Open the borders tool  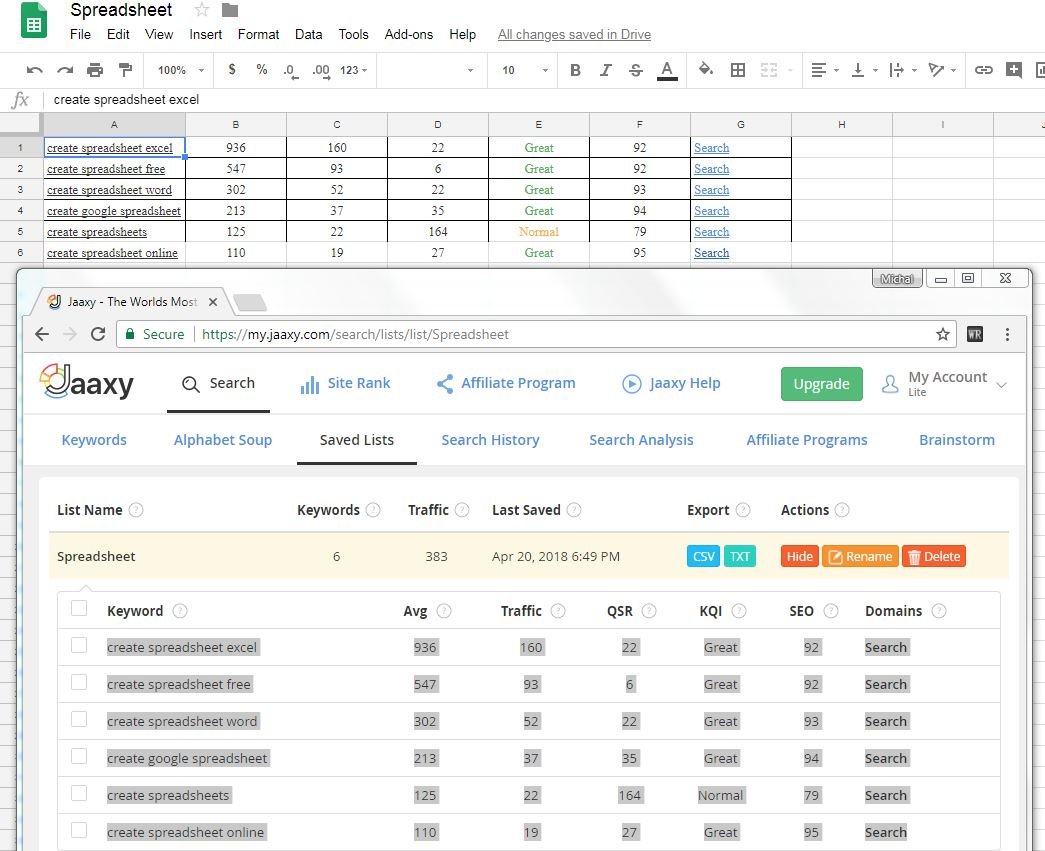coord(738,70)
